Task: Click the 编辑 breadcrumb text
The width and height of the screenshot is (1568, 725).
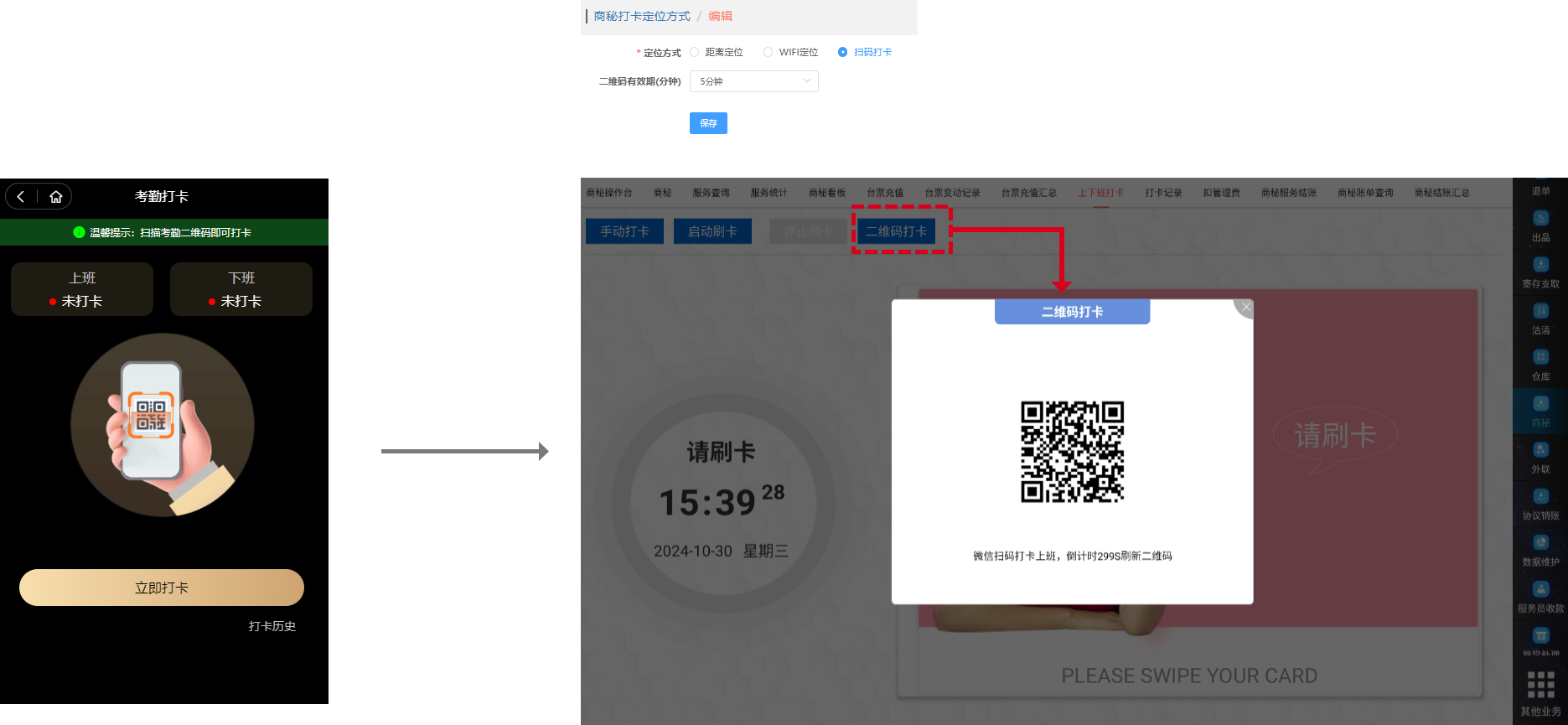Action: coord(720,16)
